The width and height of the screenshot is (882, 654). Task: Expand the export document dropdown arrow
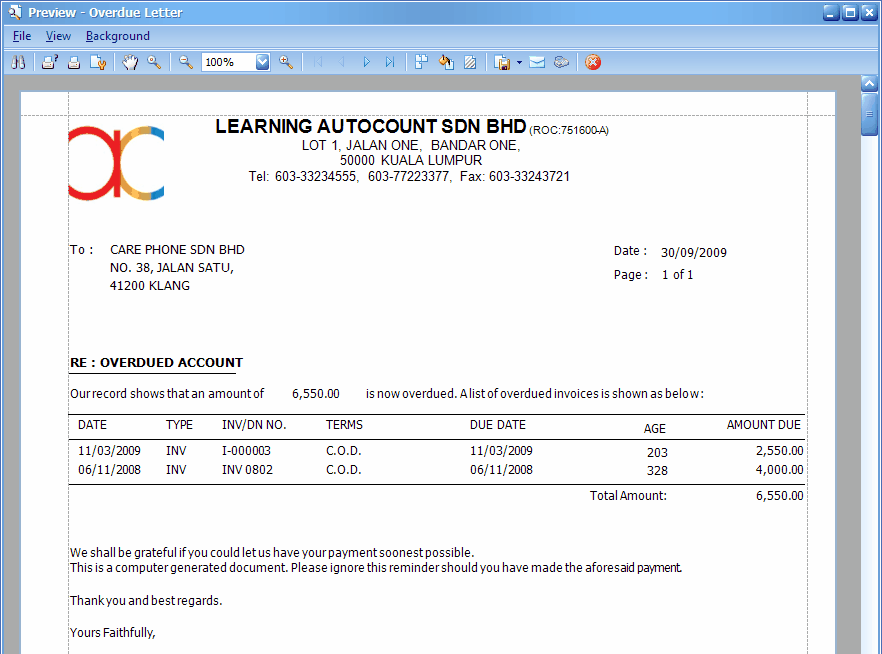click(519, 62)
